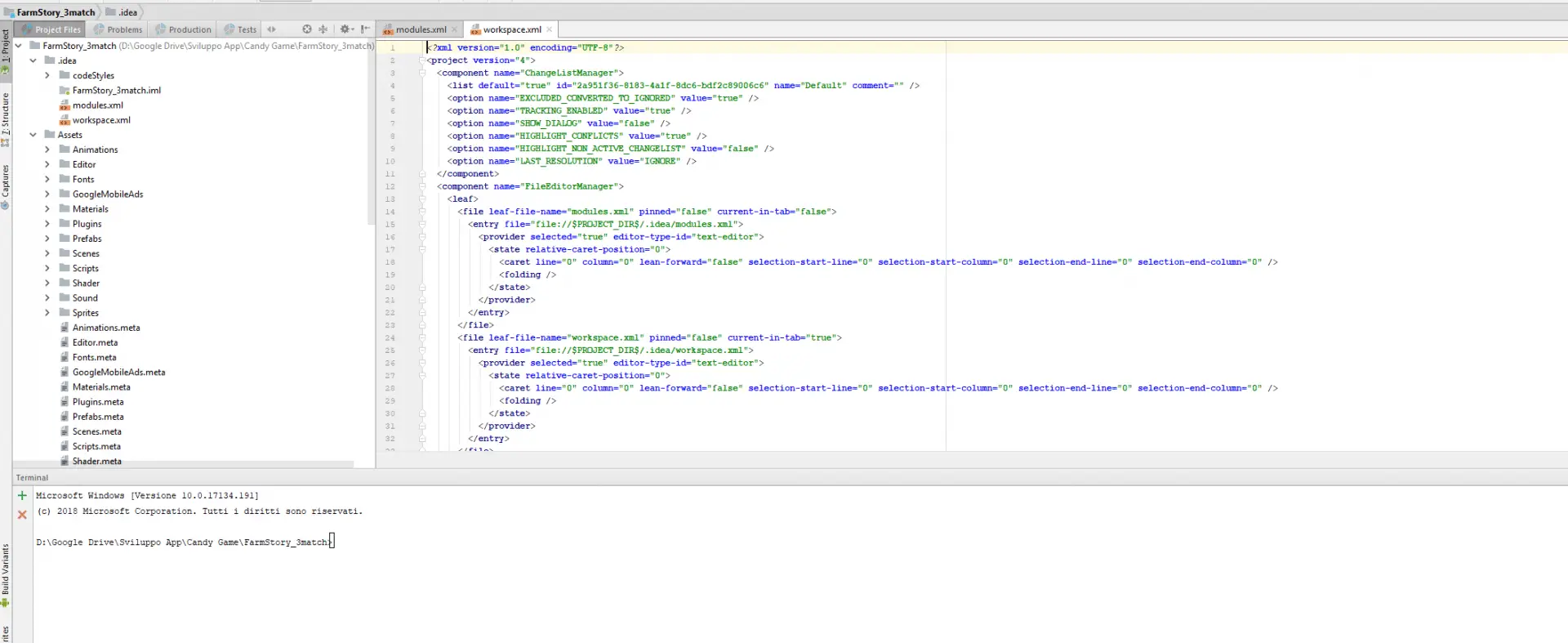Toggle the Captures side tool window
Screen dimensions: 1568x643
coord(6,187)
